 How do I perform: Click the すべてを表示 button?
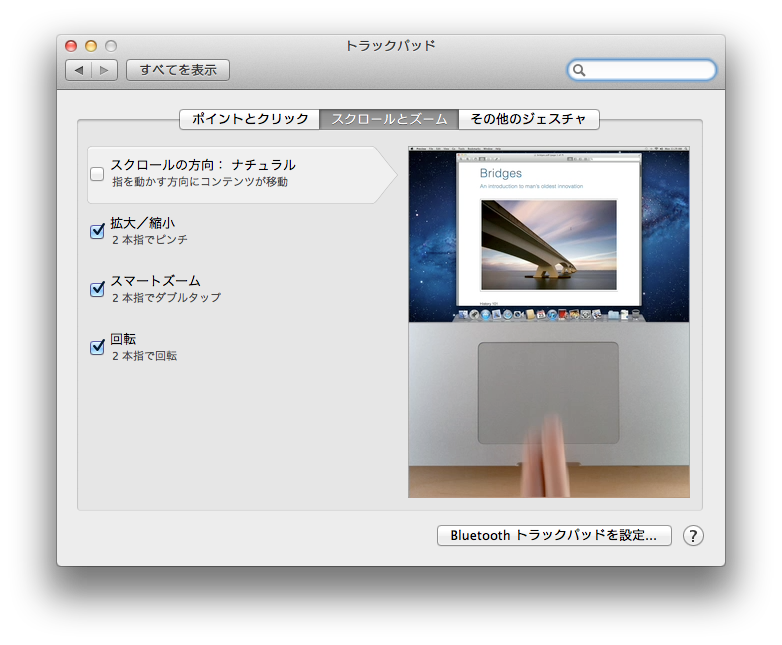[178, 70]
